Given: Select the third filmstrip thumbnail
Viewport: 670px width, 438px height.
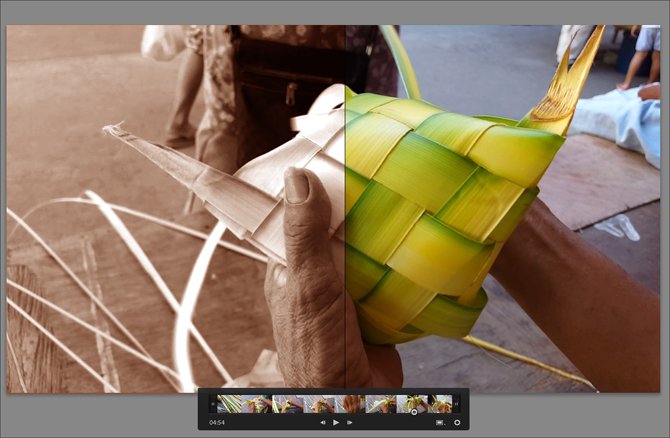Looking at the screenshot, I should 289,404.
